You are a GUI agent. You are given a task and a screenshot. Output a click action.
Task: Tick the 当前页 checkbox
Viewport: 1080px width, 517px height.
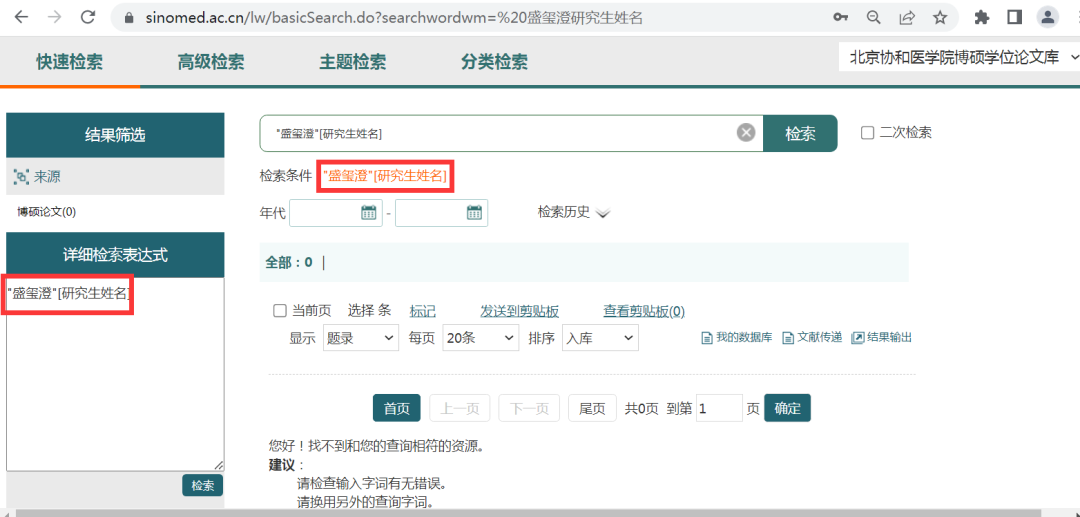280,311
